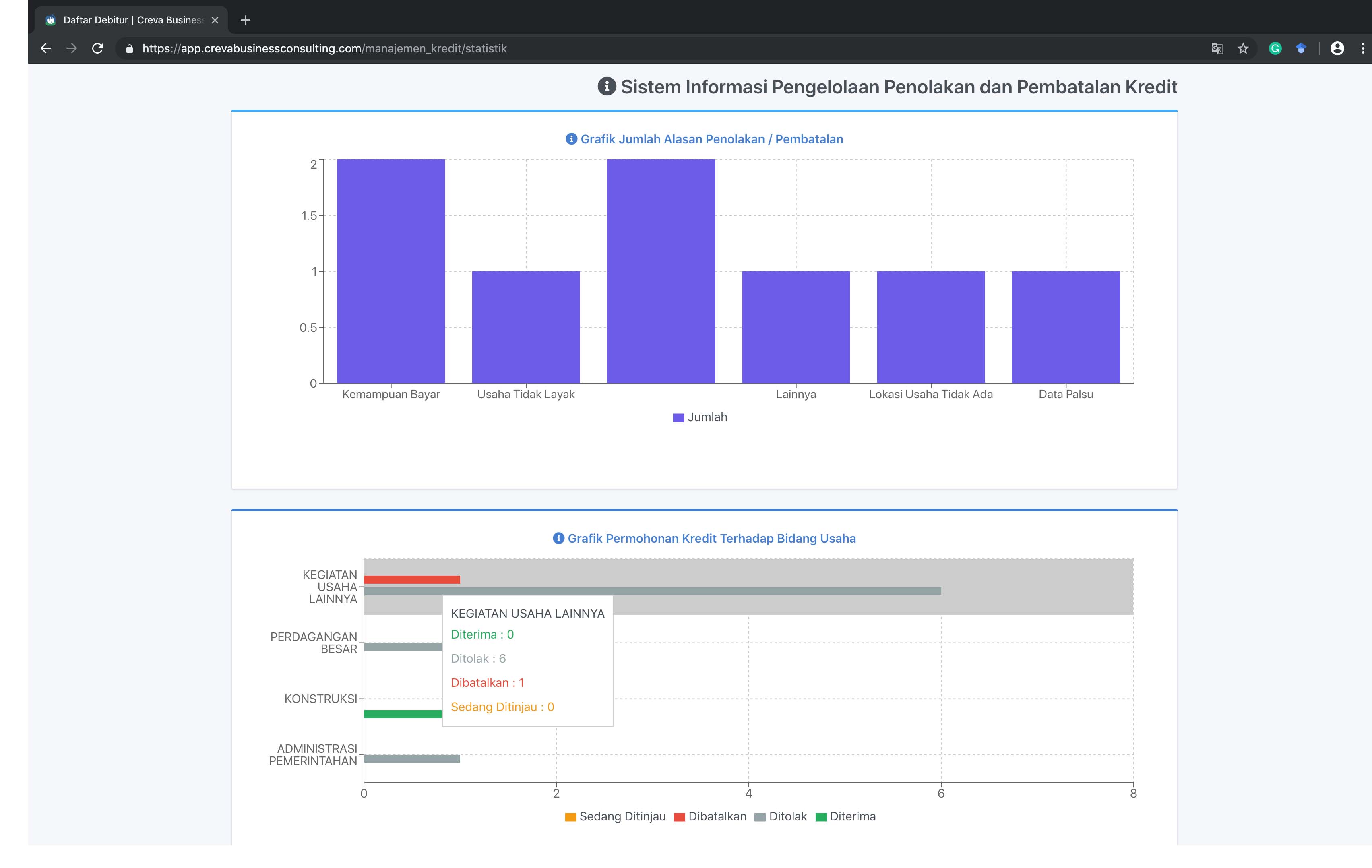Close the Daftar Debitur tab
This screenshot has width=1372, height=868.
(215, 20)
